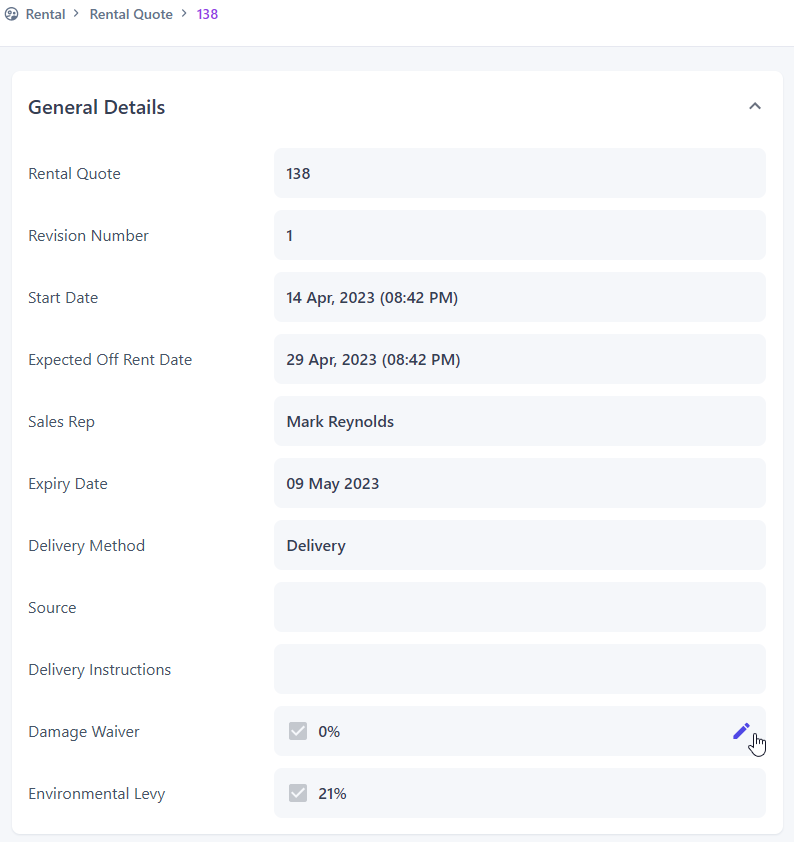Click breadcrumb item 138
The width and height of the screenshot is (794, 842).
[x=207, y=15]
